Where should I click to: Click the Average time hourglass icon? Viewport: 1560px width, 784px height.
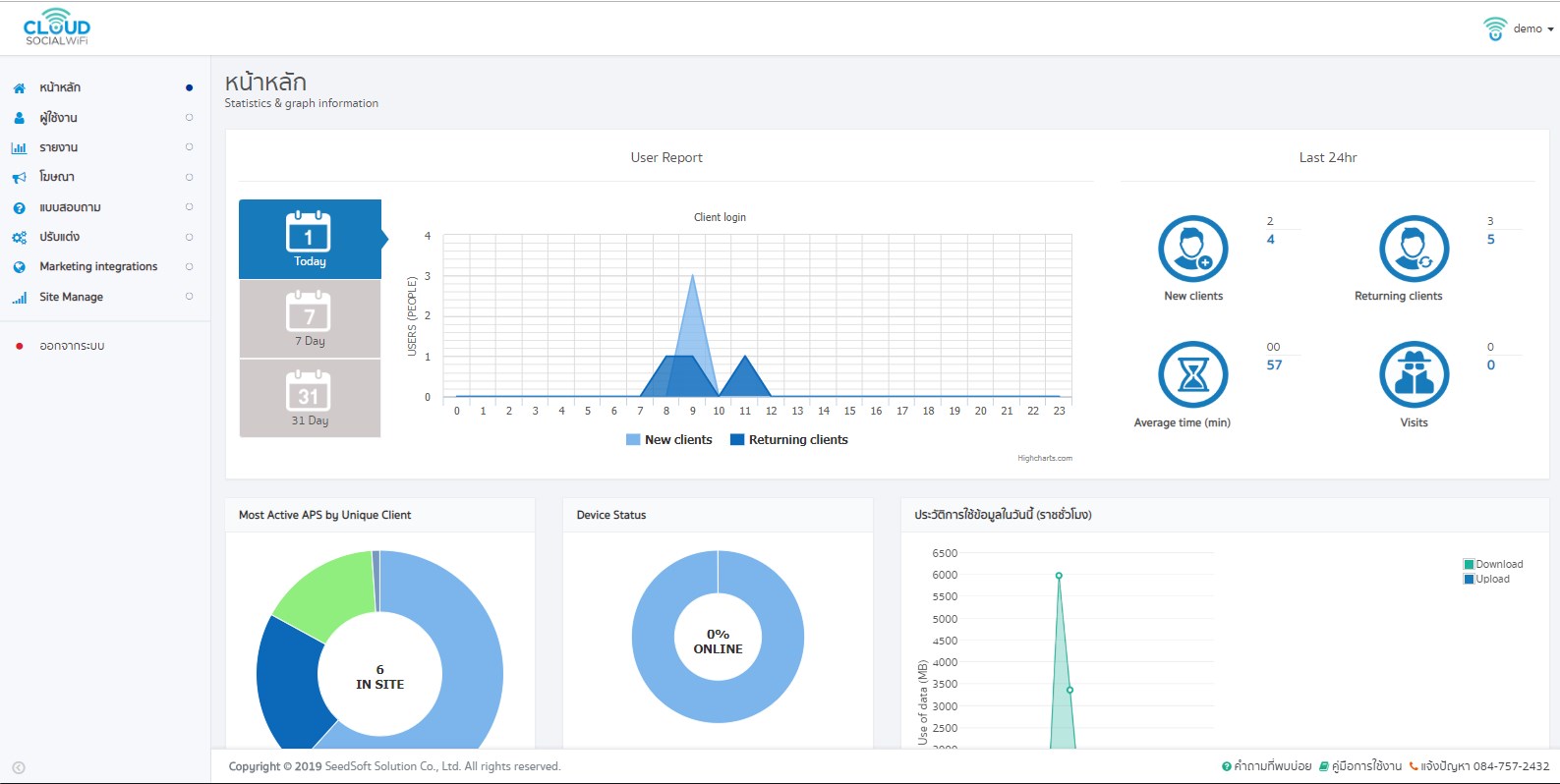point(1192,374)
